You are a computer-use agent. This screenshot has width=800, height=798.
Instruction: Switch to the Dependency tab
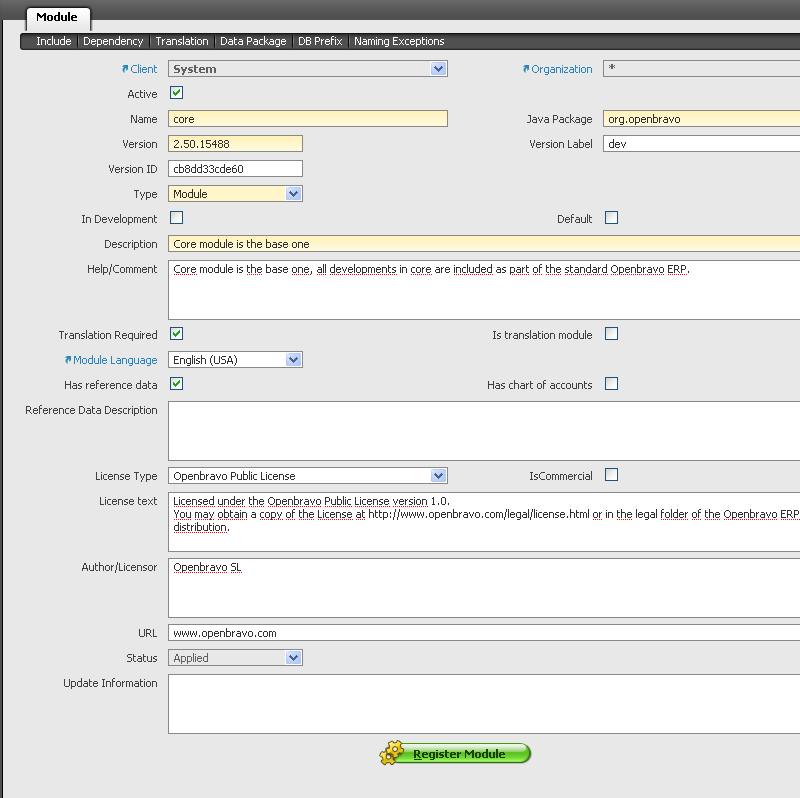coord(113,41)
